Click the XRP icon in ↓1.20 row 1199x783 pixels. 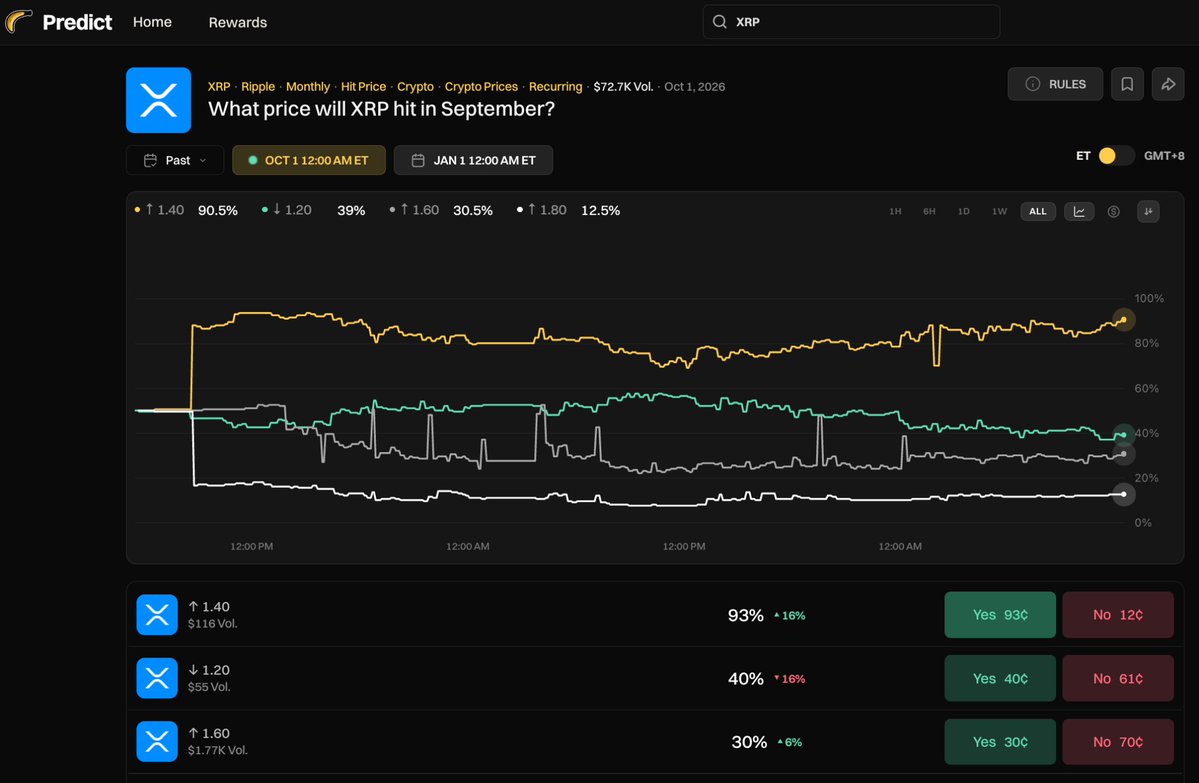click(x=157, y=678)
